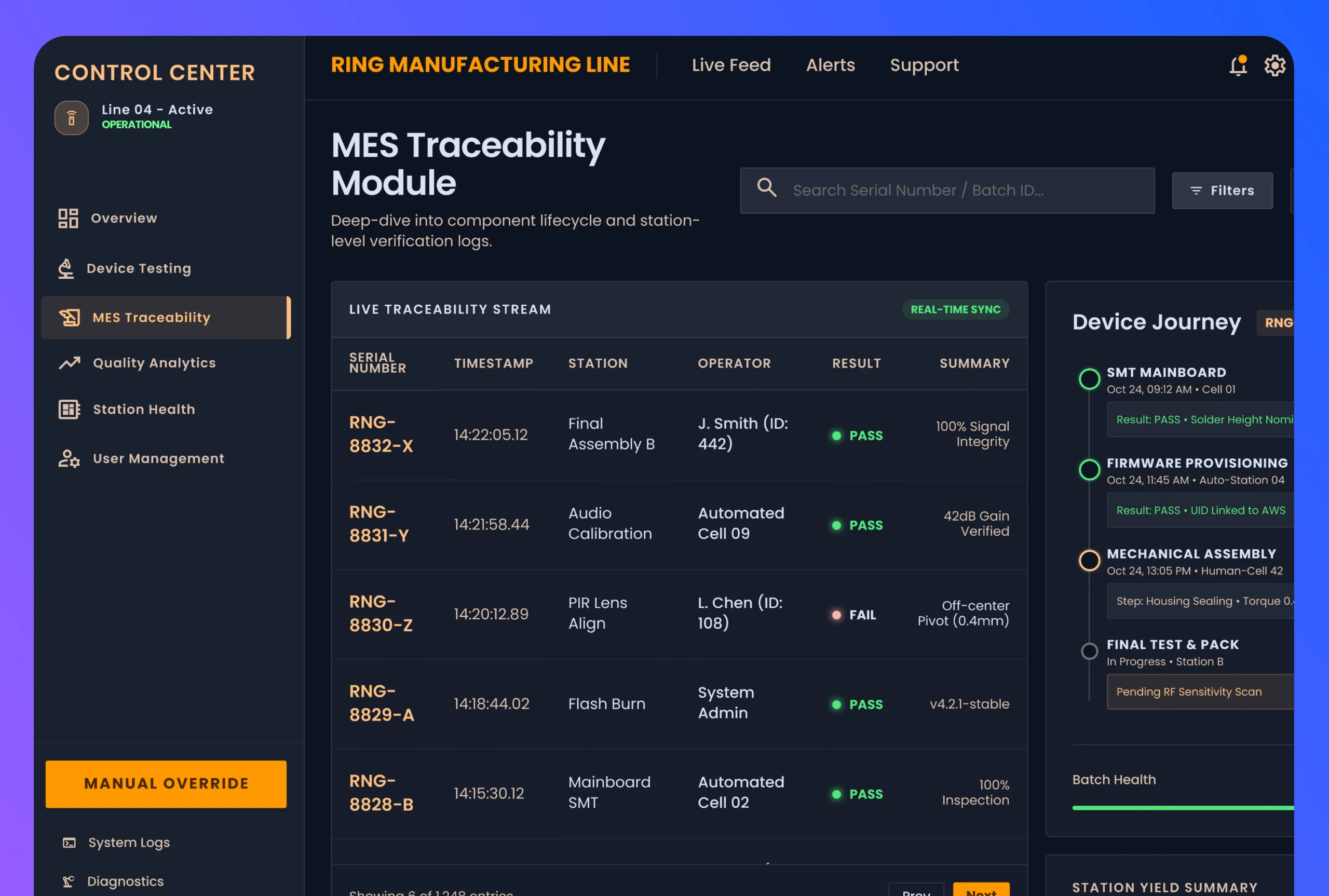Click the User Management icon
The width and height of the screenshot is (1329, 896).
pyautogui.click(x=69, y=458)
